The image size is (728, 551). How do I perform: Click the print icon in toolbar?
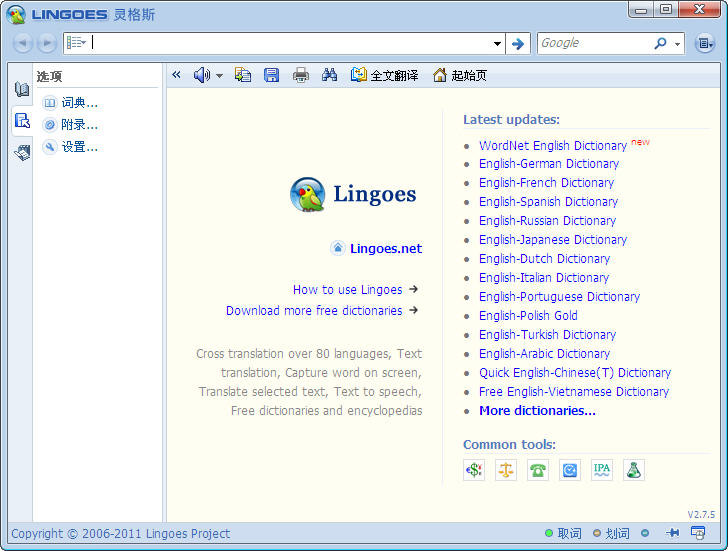point(301,75)
